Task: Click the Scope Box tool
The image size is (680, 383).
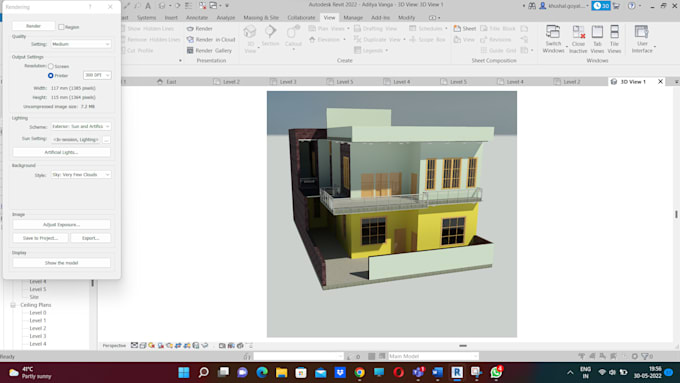Action: coord(427,39)
